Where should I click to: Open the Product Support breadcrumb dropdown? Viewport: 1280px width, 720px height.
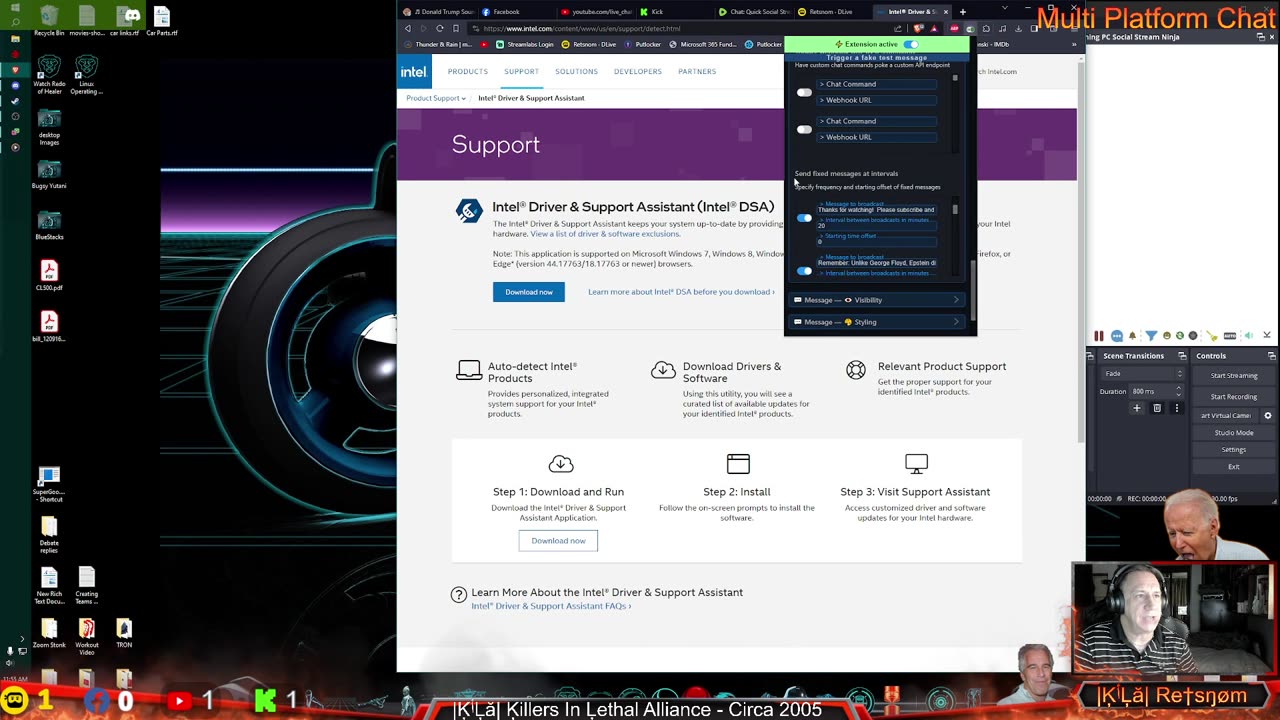pyautogui.click(x=436, y=98)
